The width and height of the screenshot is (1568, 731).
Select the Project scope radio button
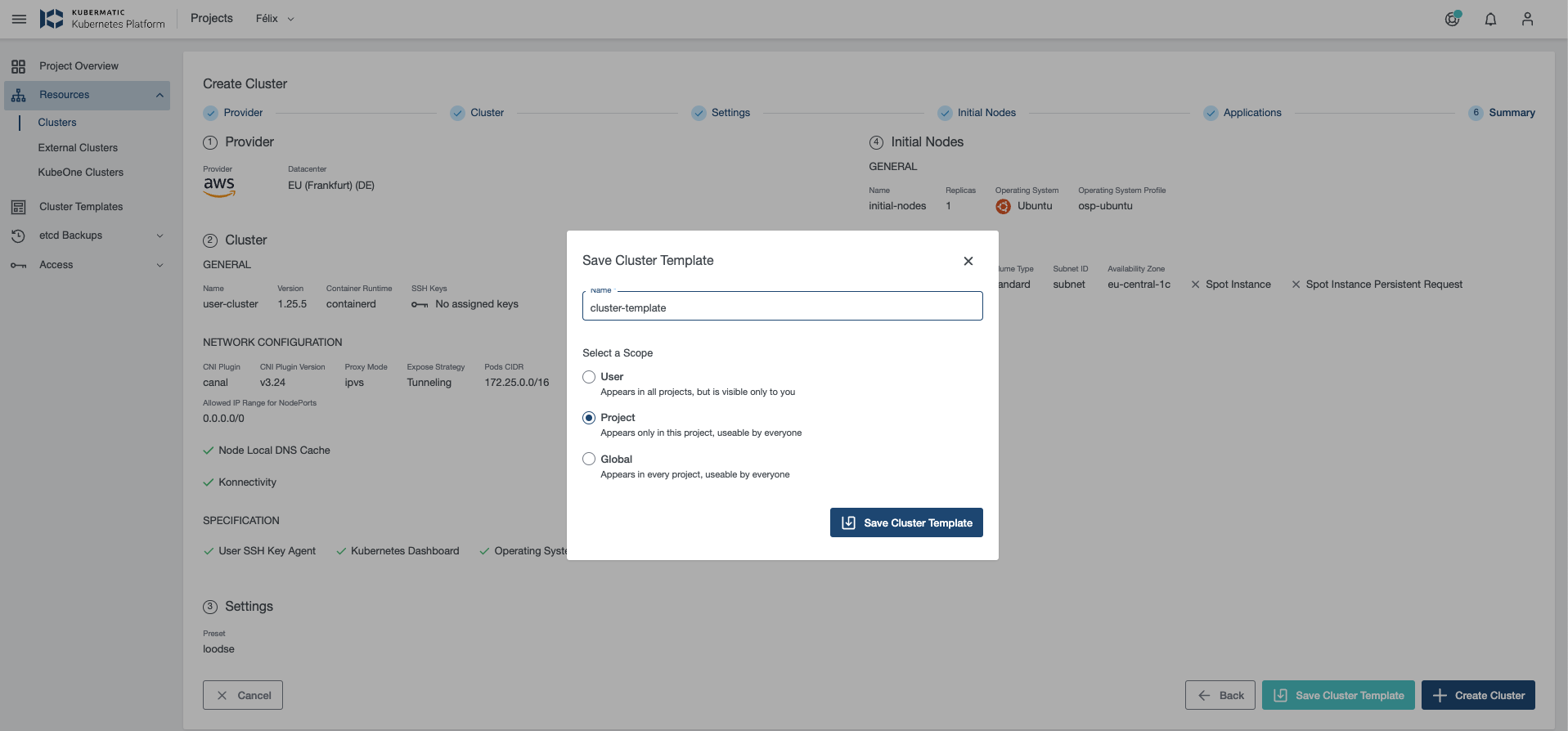click(589, 418)
